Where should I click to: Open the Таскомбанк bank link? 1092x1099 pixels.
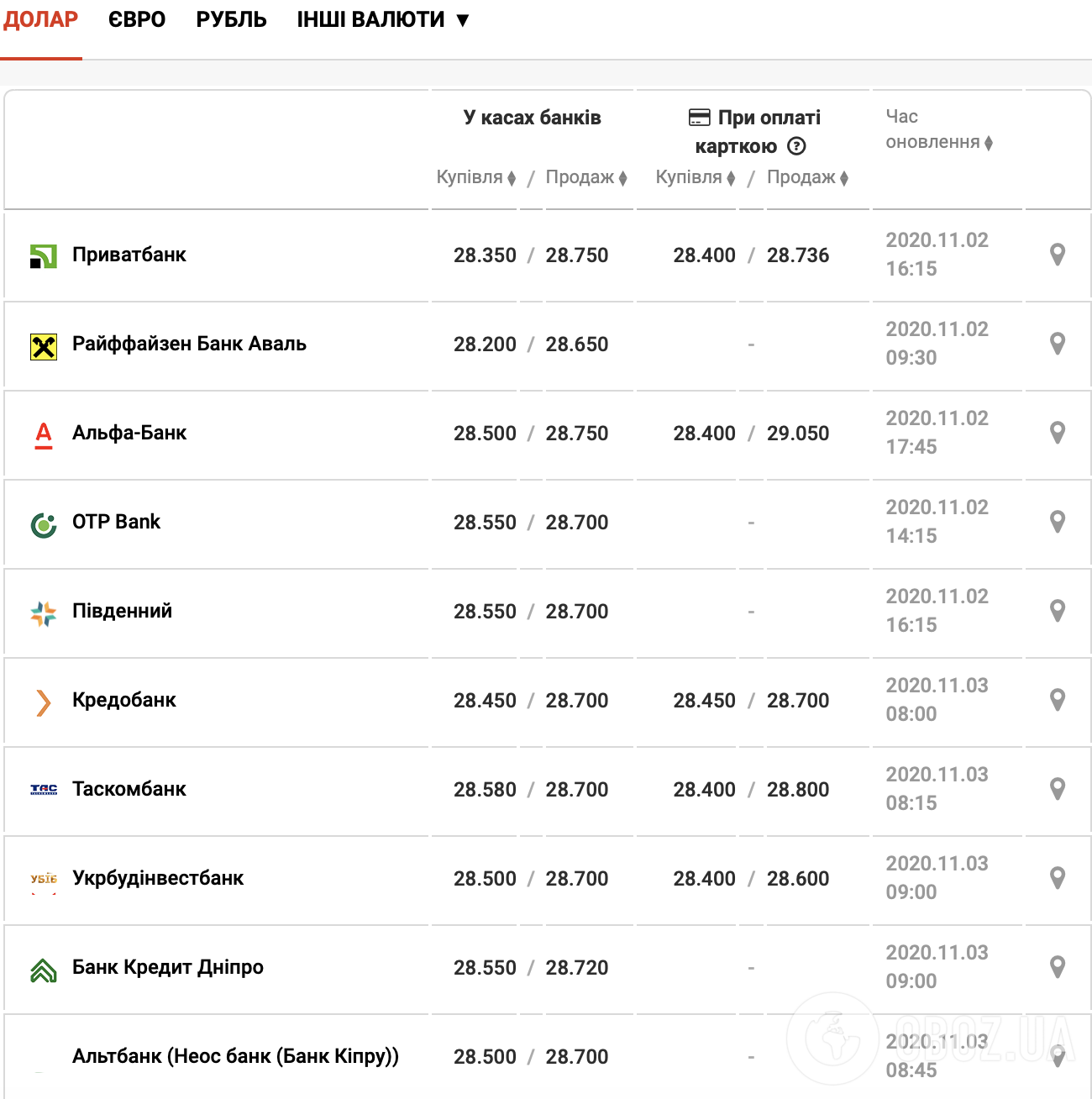(129, 789)
